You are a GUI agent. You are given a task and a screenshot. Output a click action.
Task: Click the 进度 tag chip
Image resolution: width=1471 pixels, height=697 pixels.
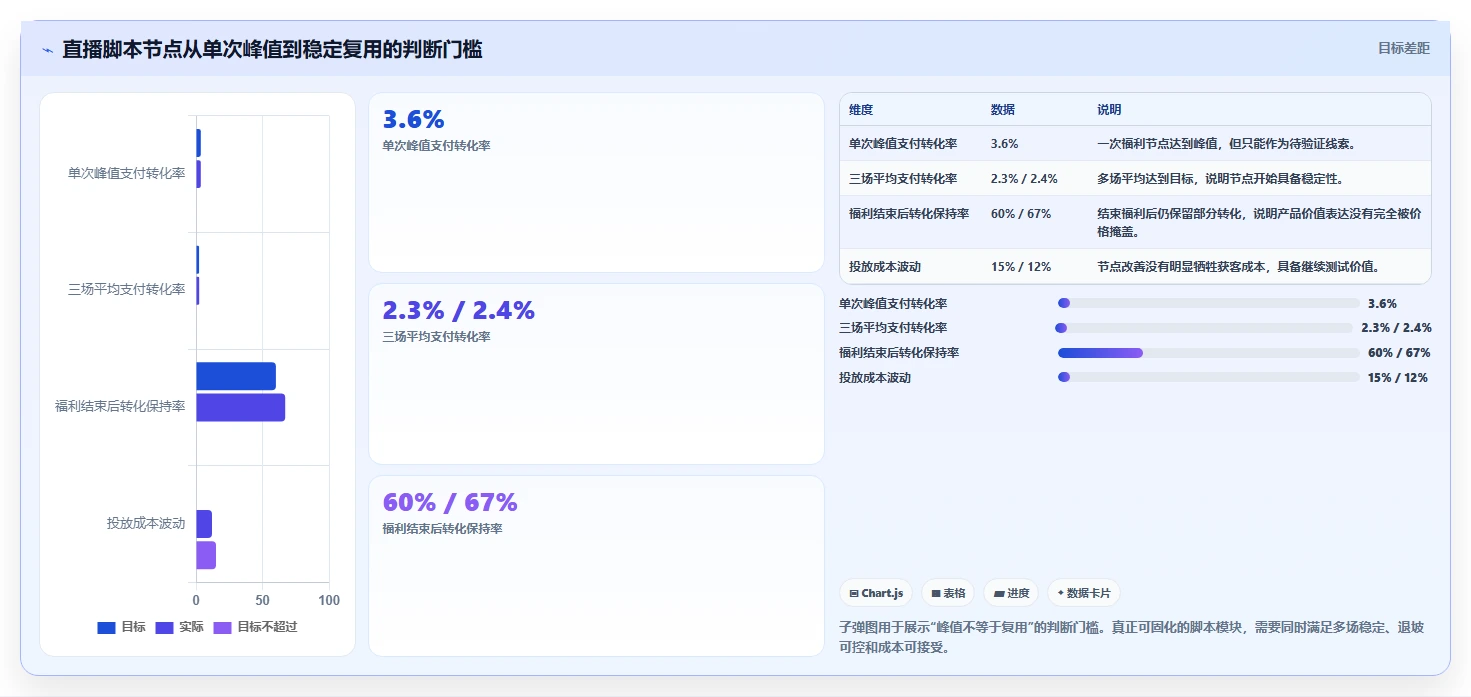click(x=1011, y=593)
